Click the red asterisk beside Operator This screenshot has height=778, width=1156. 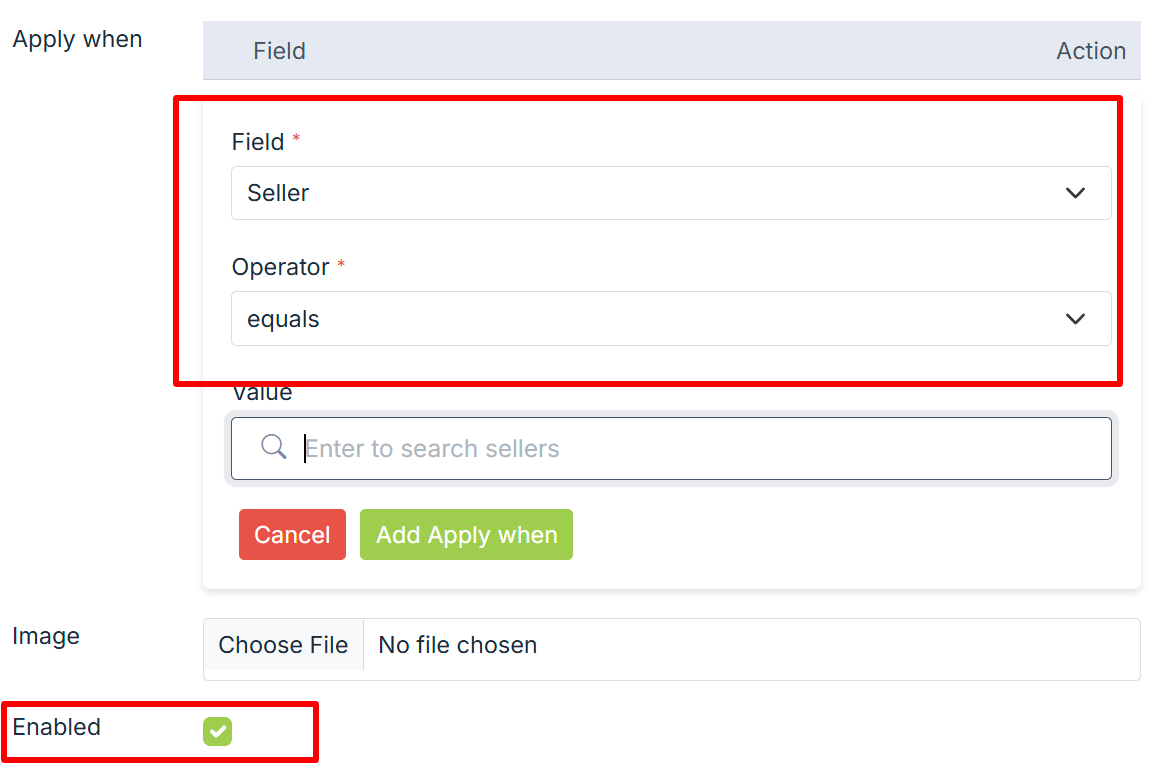click(x=341, y=265)
